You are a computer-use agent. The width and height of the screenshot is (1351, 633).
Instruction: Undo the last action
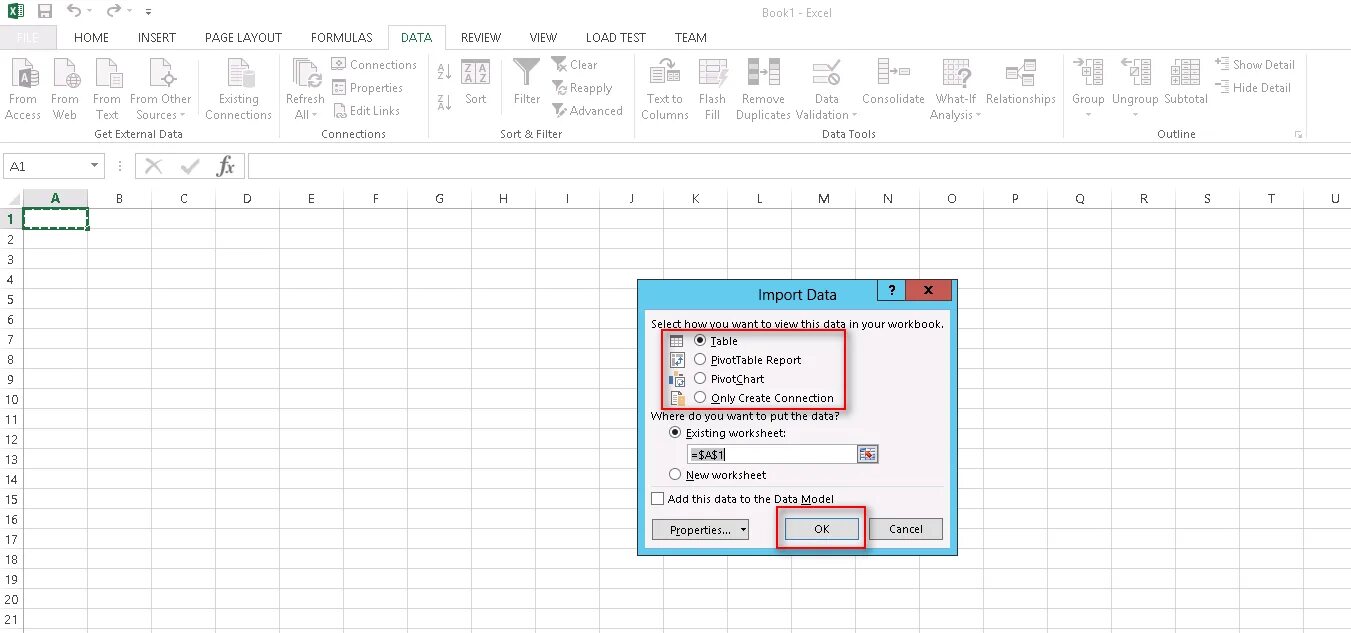click(74, 12)
